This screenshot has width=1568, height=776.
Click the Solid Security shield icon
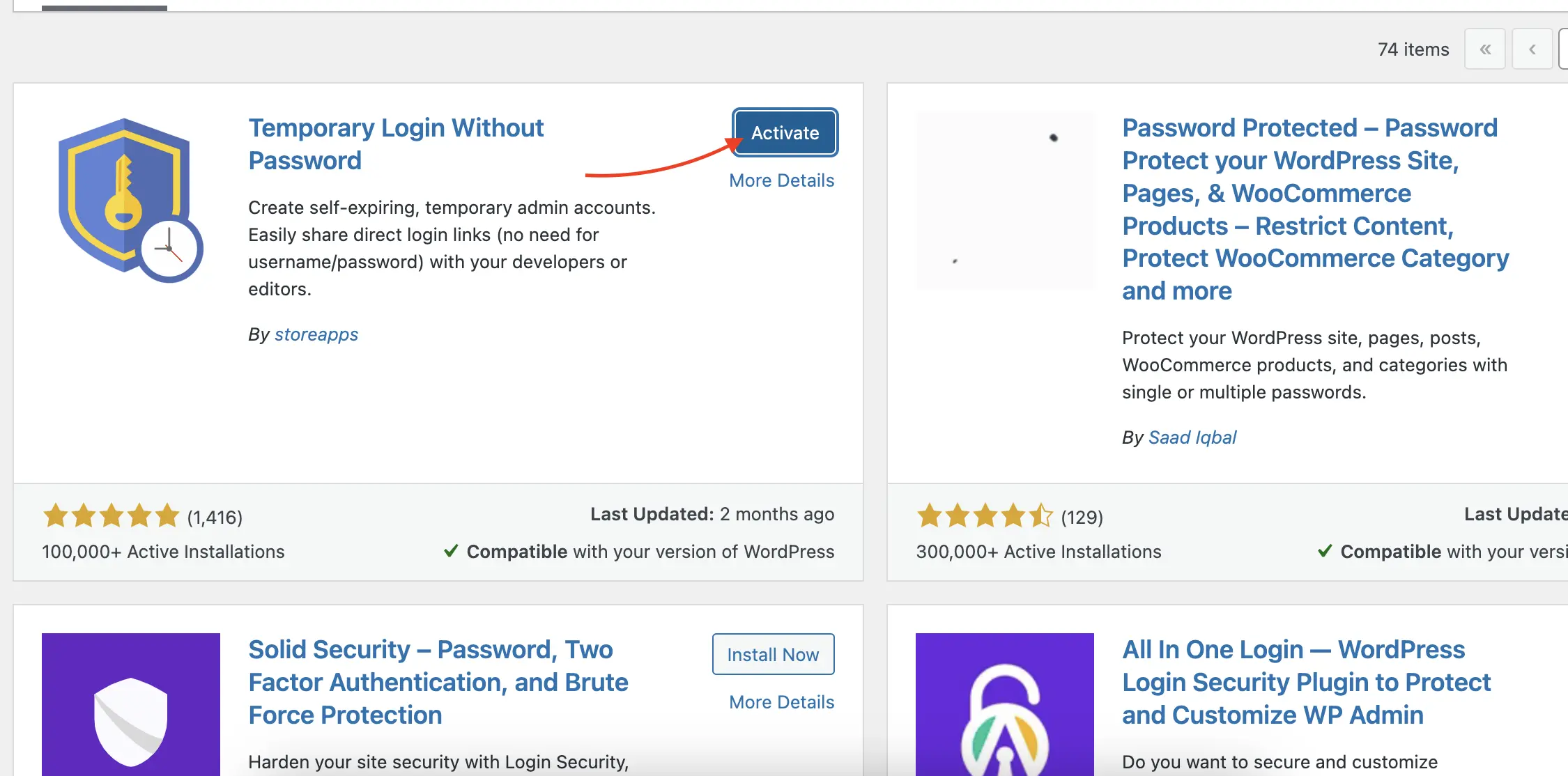coord(130,711)
